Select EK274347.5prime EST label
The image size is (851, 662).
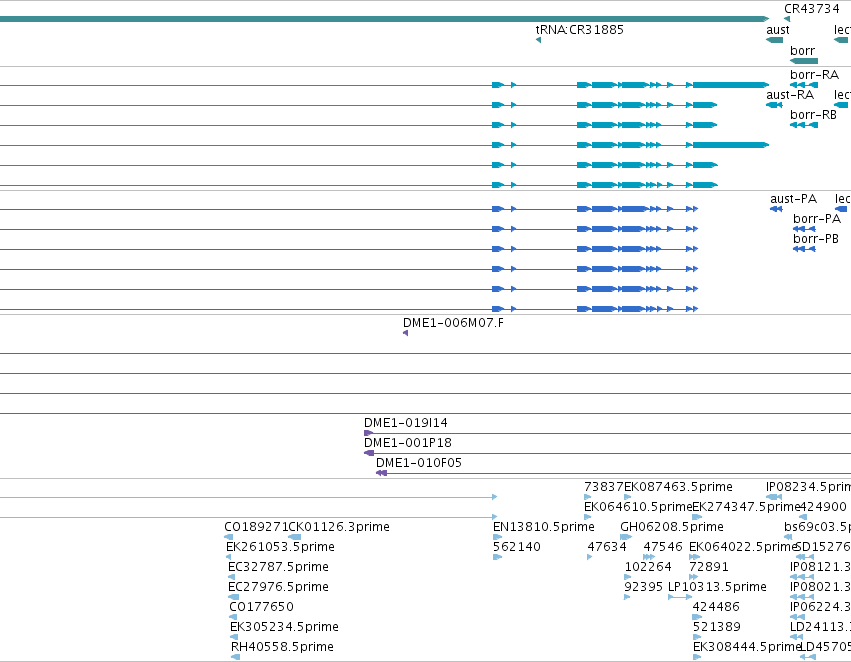(746, 507)
